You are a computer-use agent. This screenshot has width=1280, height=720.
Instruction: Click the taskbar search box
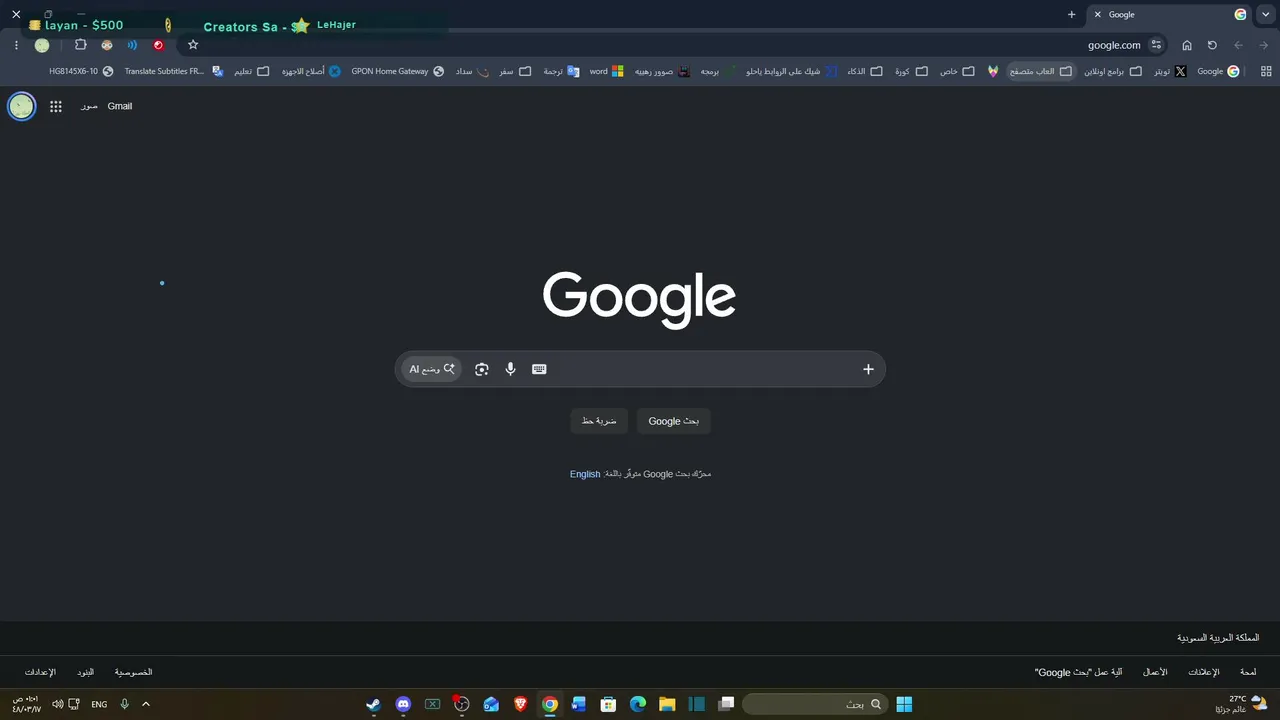coord(815,704)
